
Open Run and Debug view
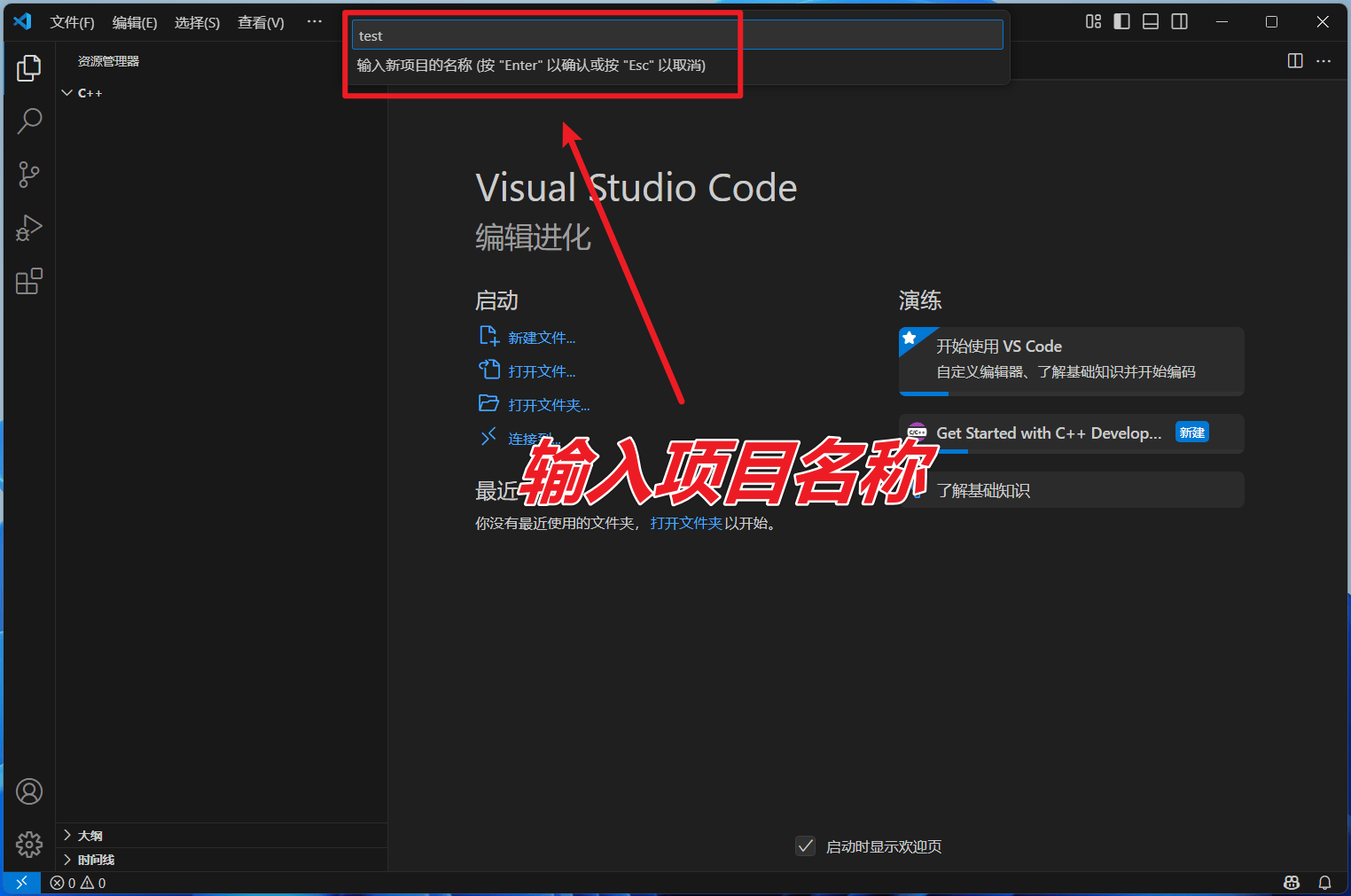tap(29, 228)
